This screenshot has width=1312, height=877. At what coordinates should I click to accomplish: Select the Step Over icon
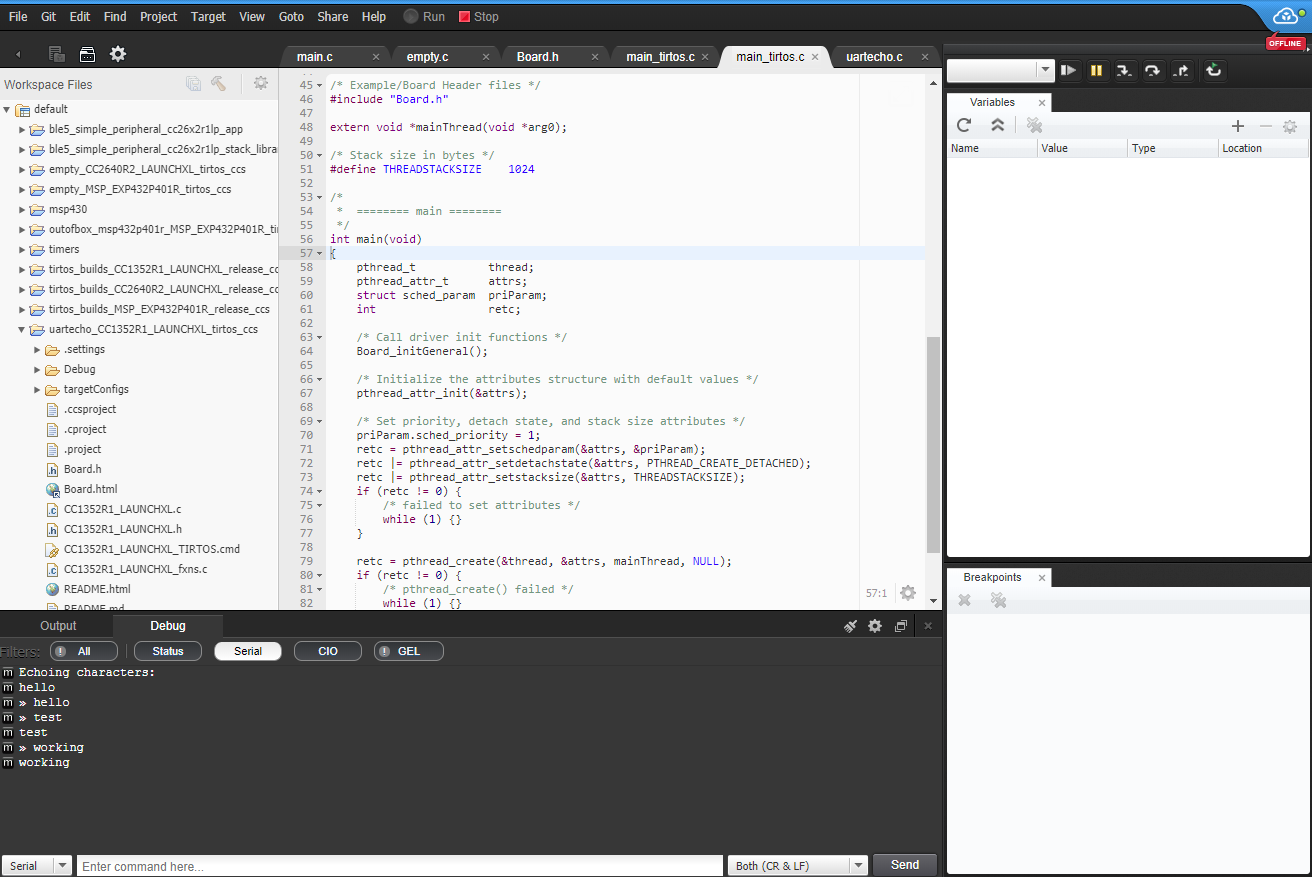(x=1152, y=70)
